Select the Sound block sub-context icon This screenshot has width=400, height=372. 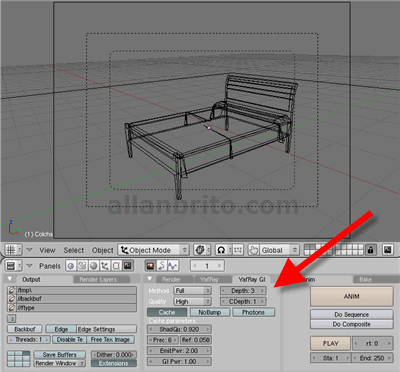click(x=173, y=266)
